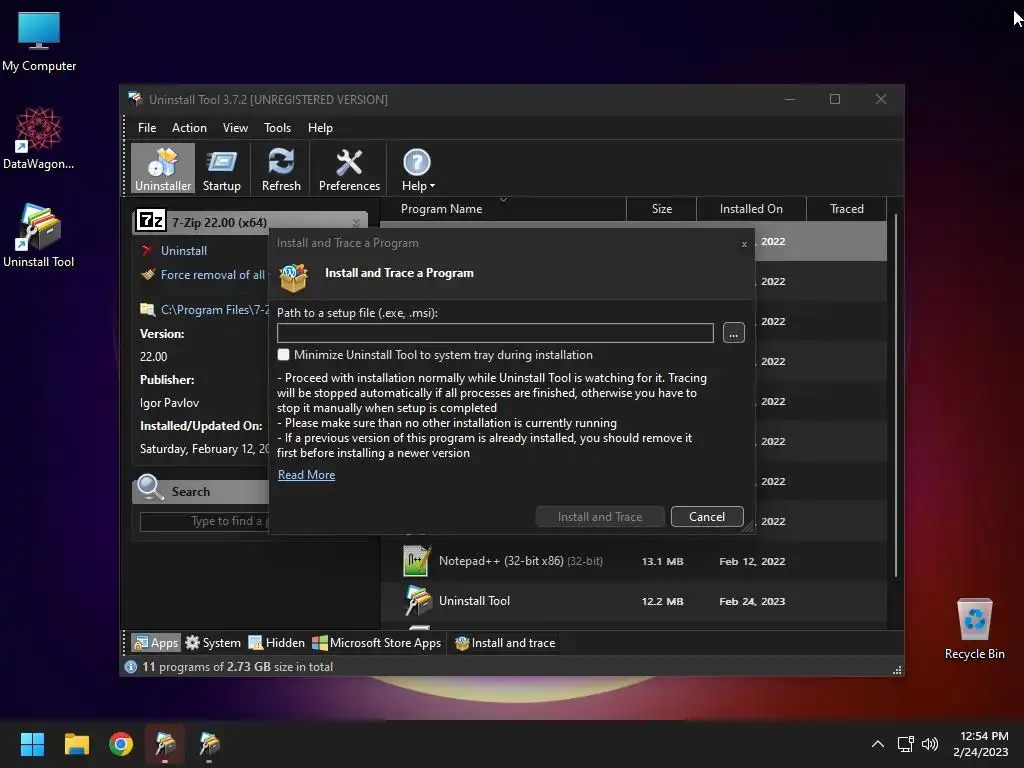The height and width of the screenshot is (768, 1024).
Task: Open Preferences from the toolbar
Action: pyautogui.click(x=349, y=168)
